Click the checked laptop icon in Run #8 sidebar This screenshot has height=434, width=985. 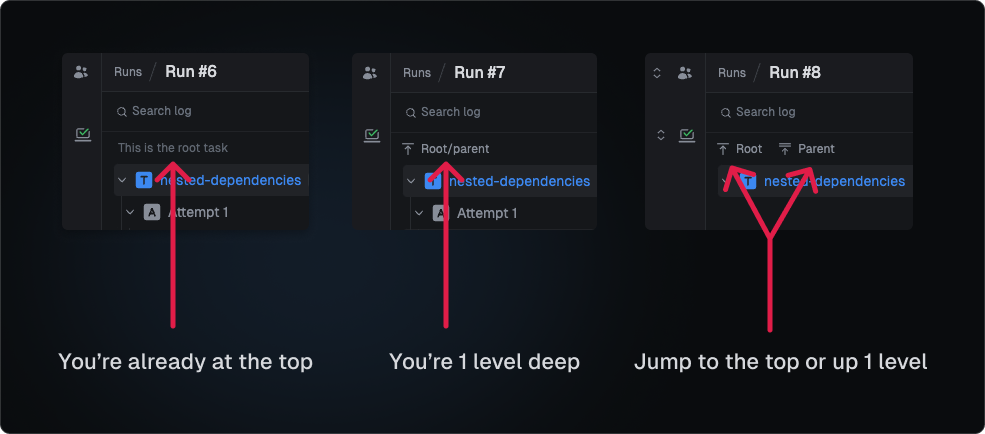click(687, 134)
